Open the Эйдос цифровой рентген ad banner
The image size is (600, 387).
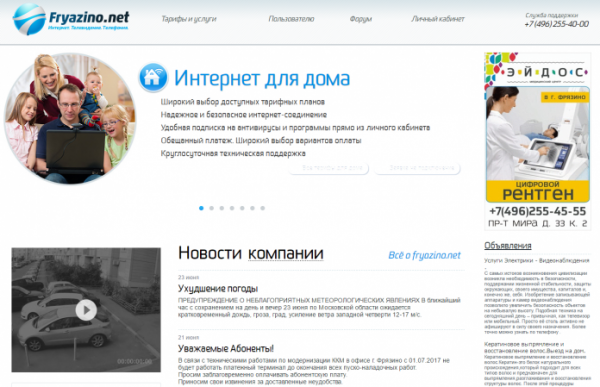pos(538,141)
